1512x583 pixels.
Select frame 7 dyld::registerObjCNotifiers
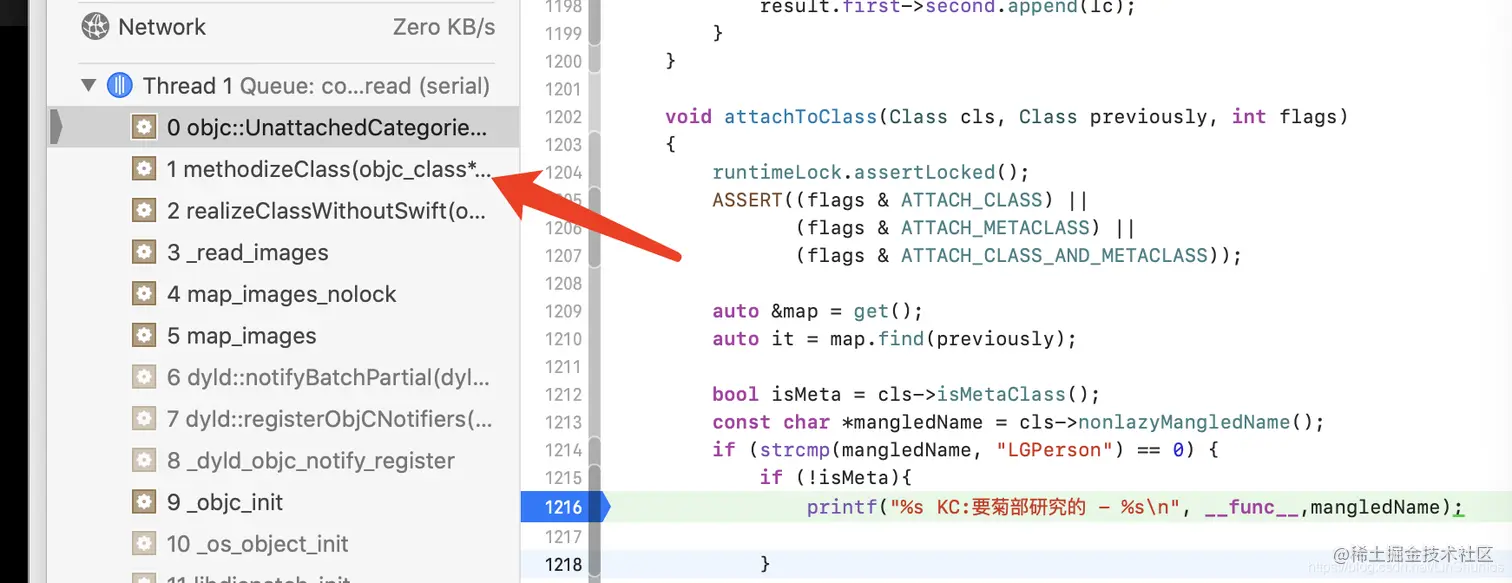point(284,419)
